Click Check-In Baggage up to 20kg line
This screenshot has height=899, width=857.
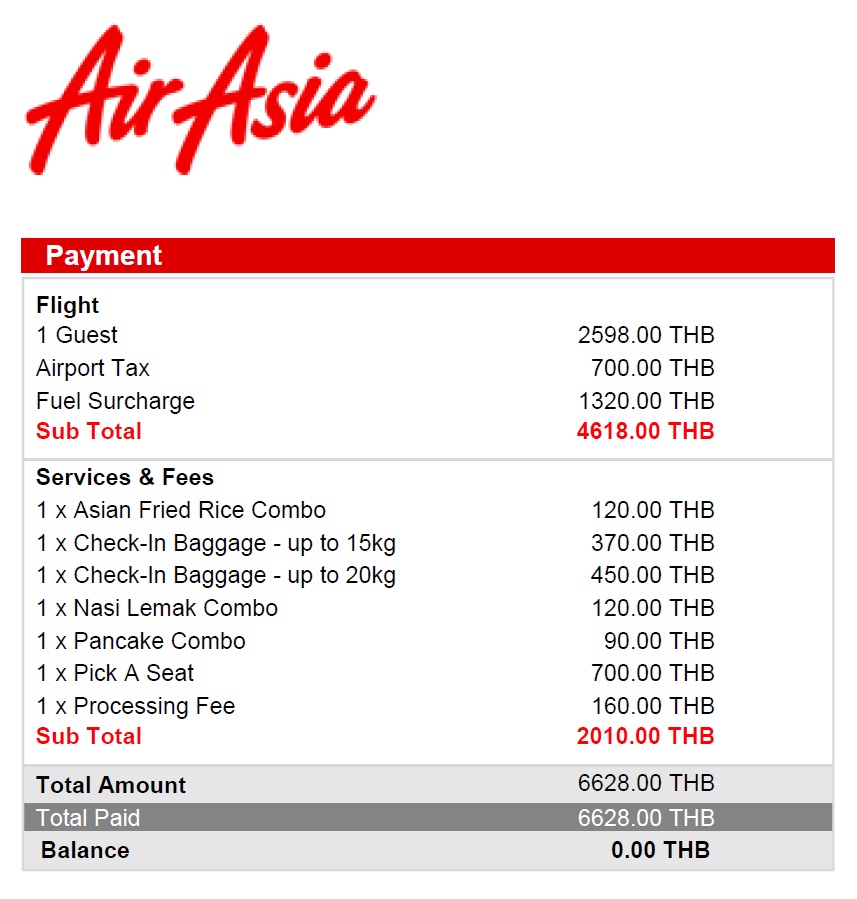(x=375, y=575)
